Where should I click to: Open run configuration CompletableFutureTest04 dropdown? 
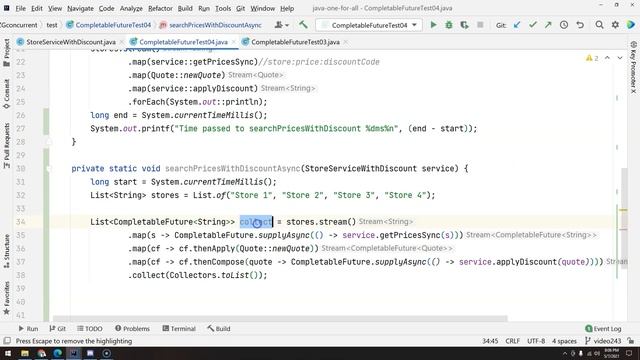point(370,25)
